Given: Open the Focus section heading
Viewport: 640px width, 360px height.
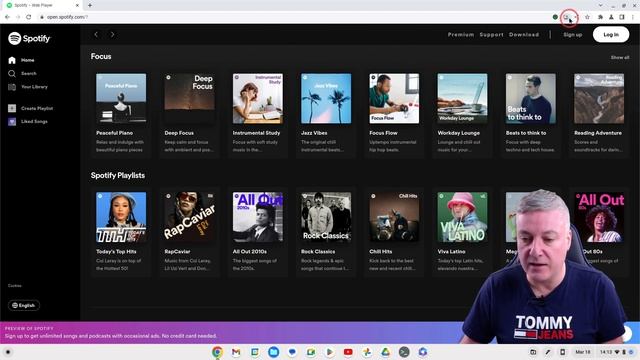Looking at the screenshot, I should (x=101, y=56).
